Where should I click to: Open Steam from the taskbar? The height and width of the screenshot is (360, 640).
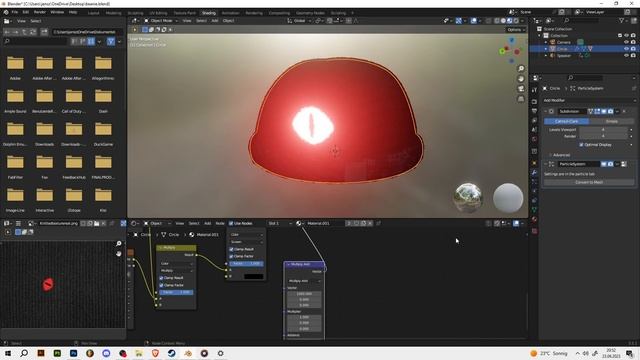pos(171,353)
